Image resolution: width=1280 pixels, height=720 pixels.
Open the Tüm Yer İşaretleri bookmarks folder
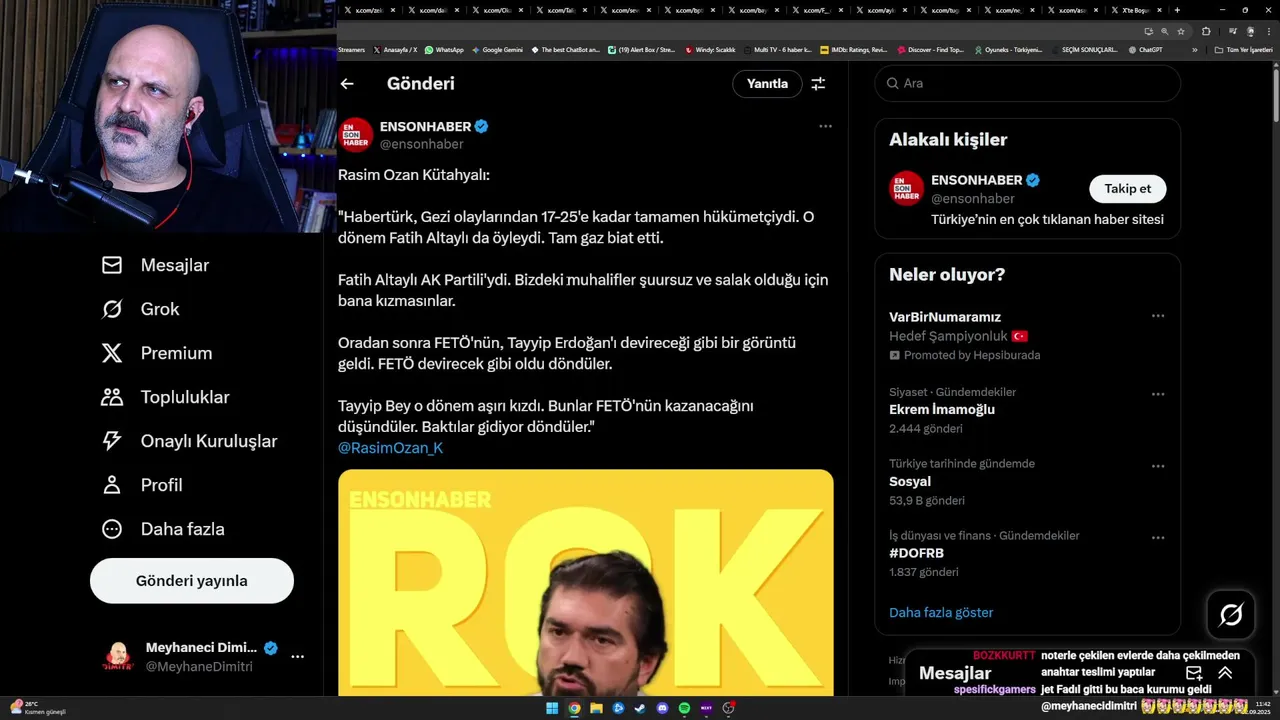click(1243, 50)
